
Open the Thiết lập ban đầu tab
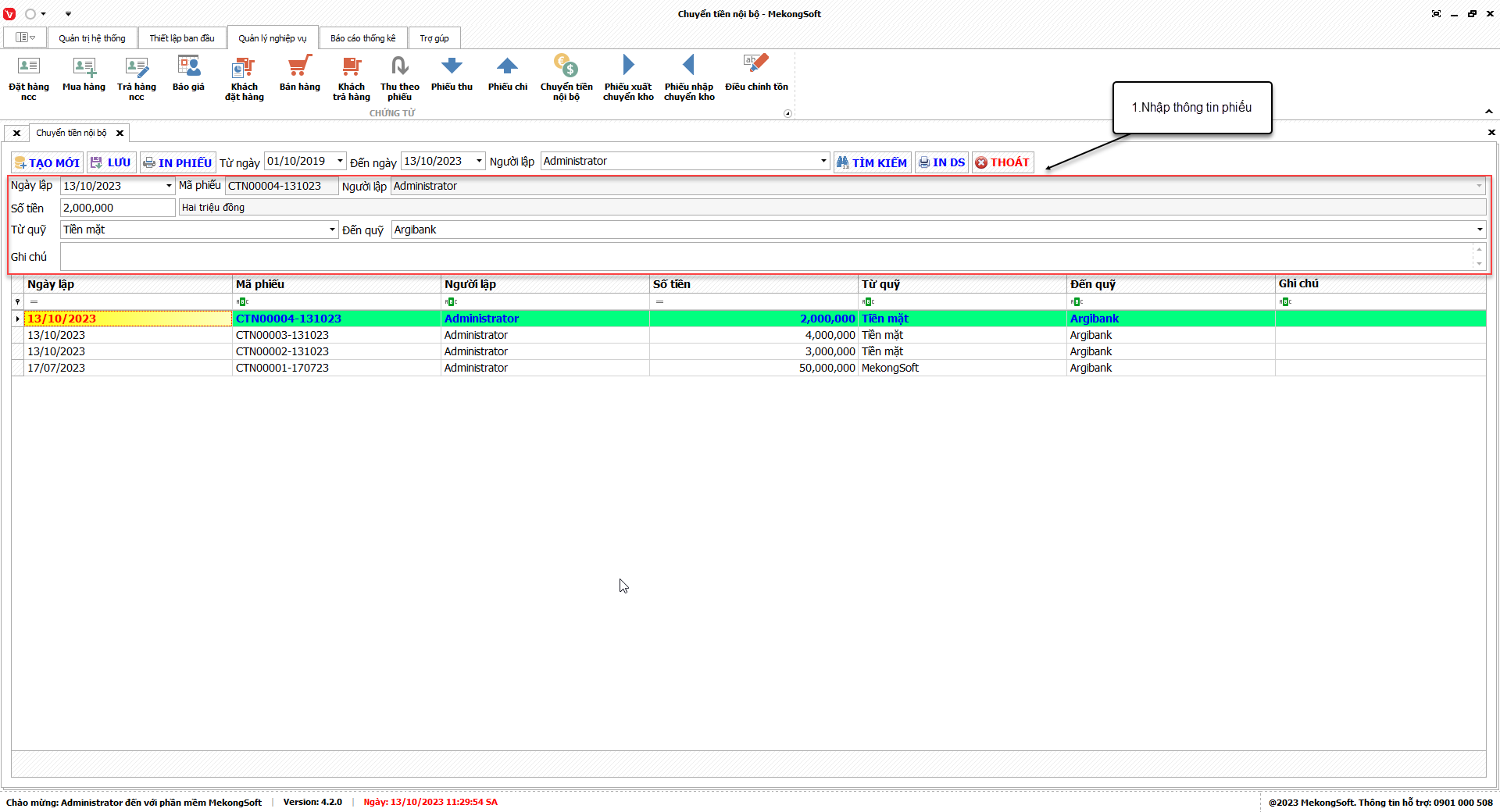(x=182, y=38)
